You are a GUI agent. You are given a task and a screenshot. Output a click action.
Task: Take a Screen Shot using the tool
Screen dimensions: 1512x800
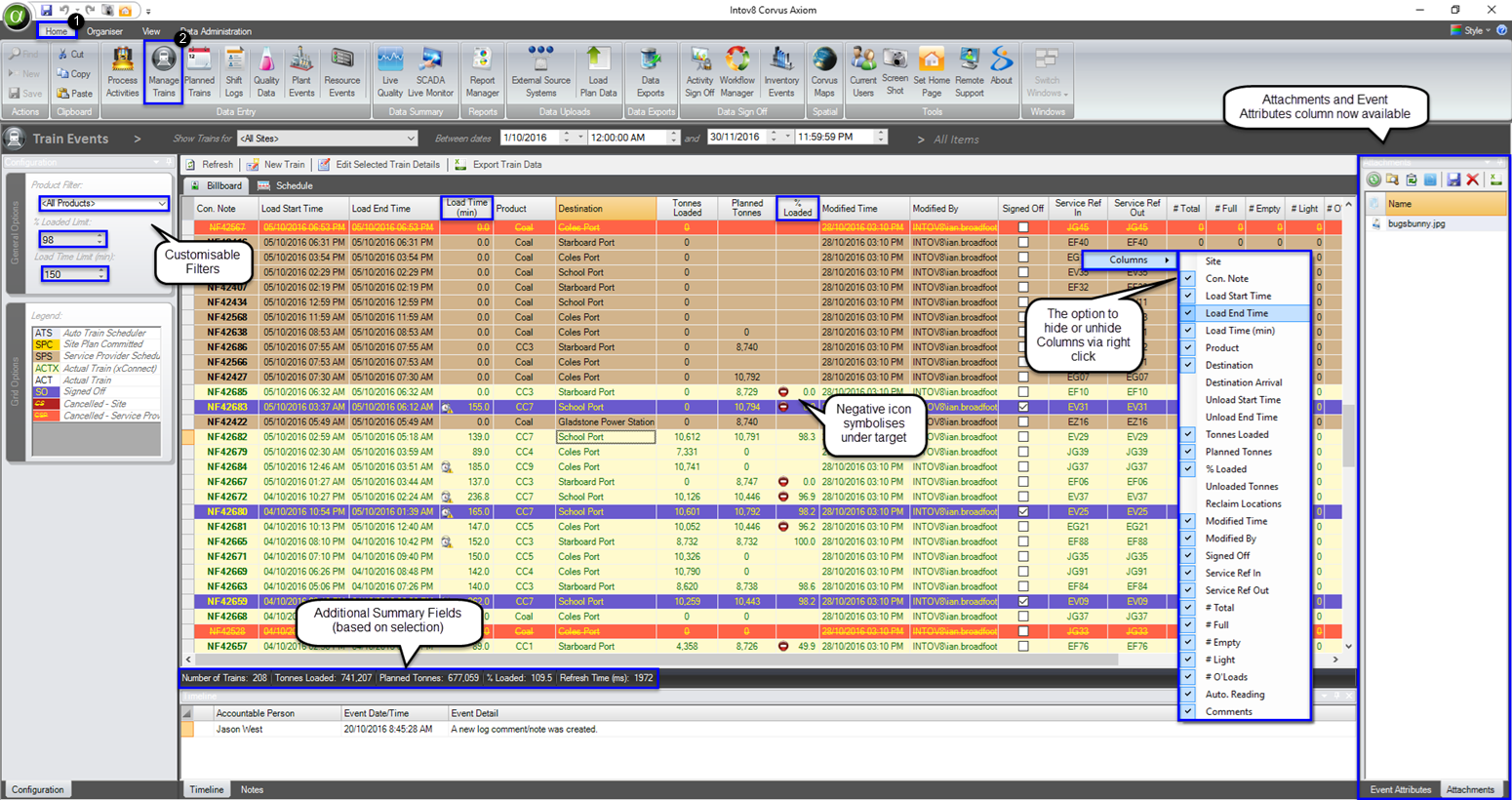click(x=895, y=71)
